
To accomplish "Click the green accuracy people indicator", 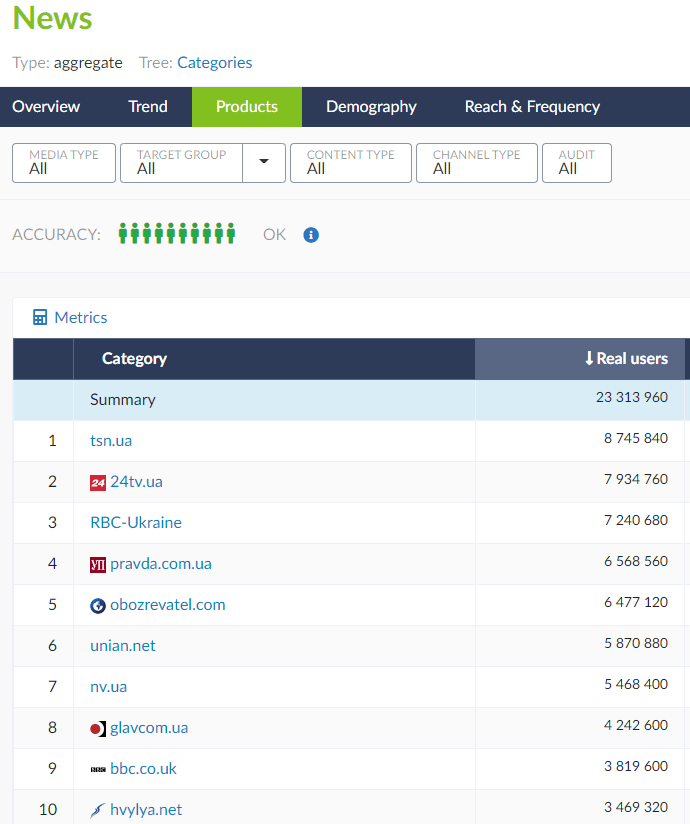I will 177,234.
